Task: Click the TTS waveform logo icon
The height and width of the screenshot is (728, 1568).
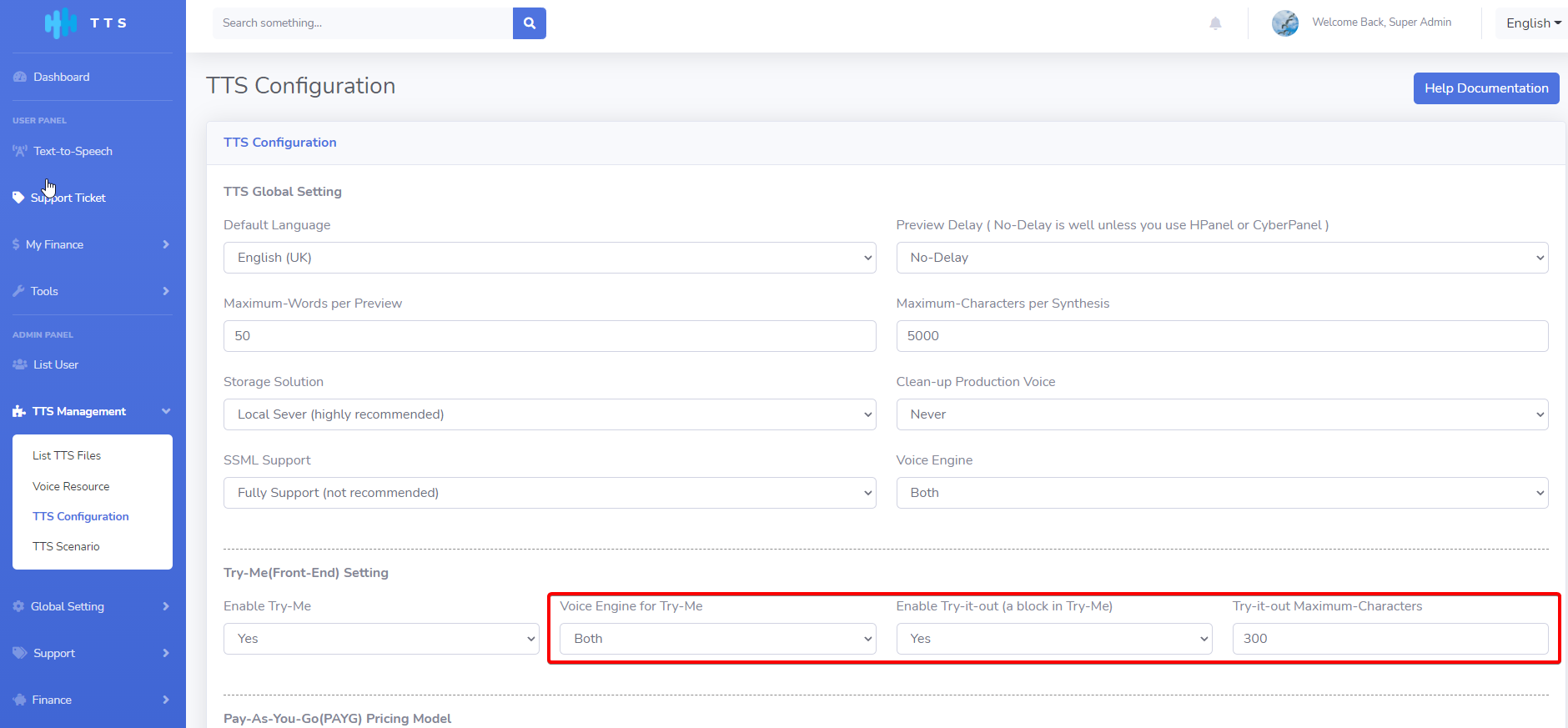Action: (x=60, y=23)
